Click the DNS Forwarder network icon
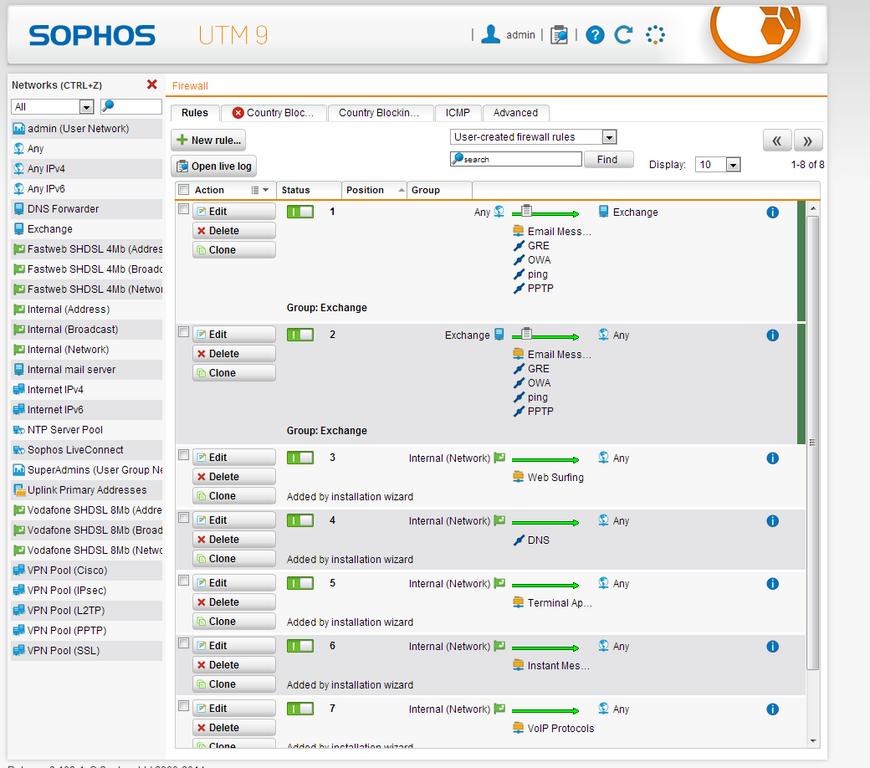The height and width of the screenshot is (768, 870). 19,209
